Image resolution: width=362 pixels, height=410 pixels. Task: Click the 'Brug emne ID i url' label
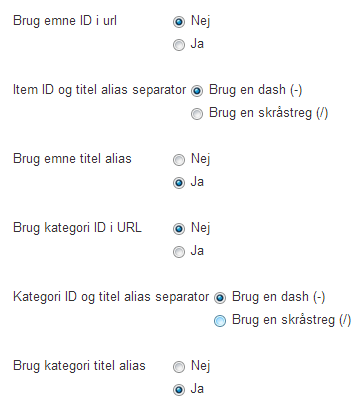[65, 21]
